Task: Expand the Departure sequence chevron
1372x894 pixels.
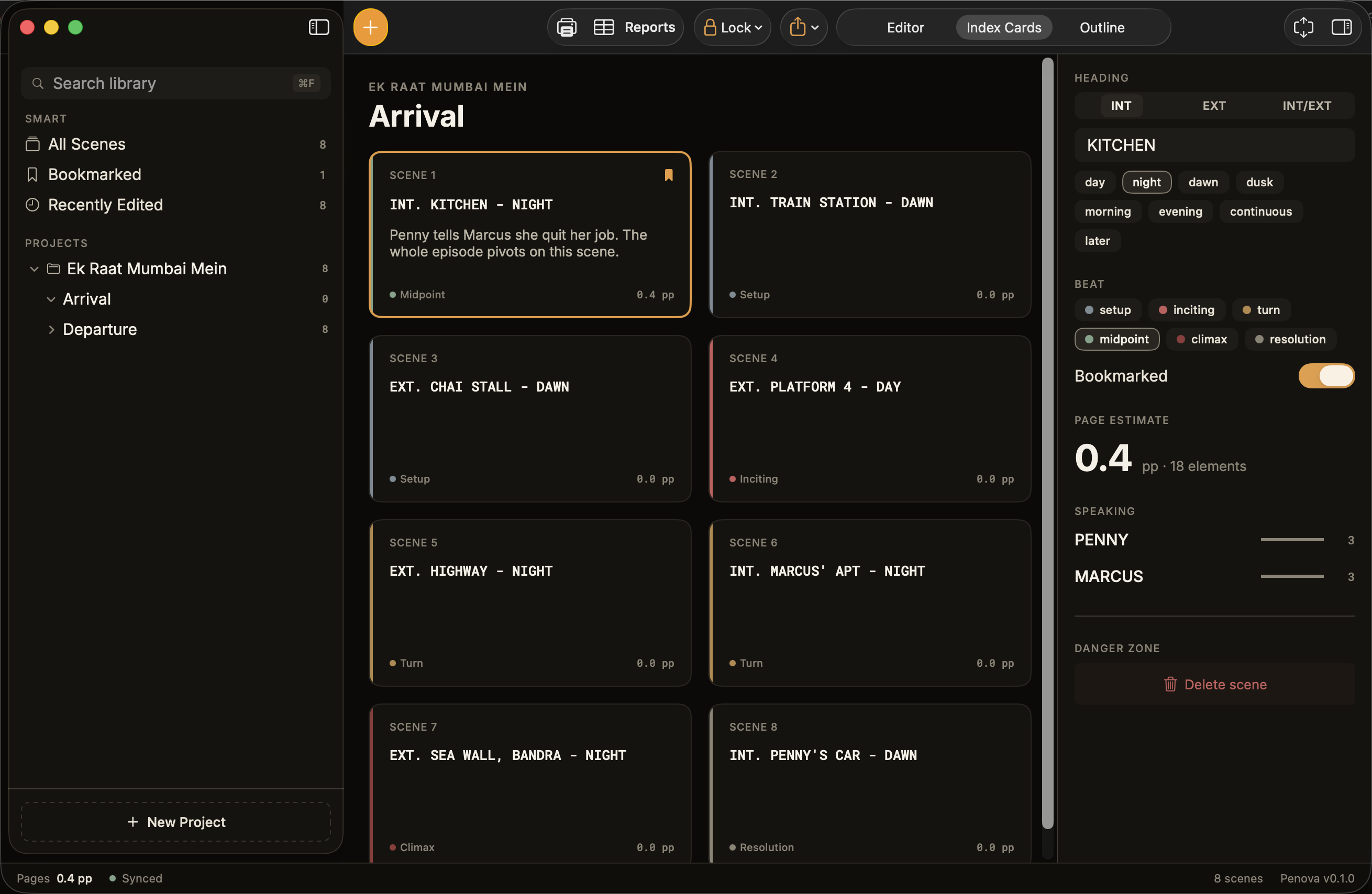Action: [x=51, y=329]
